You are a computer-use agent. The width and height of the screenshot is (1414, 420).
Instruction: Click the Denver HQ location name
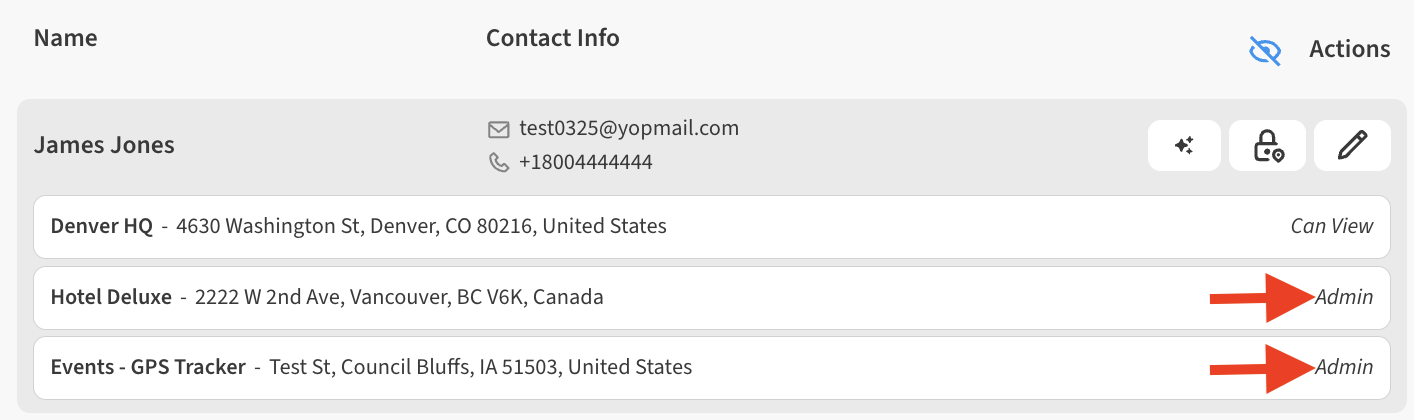[x=102, y=226]
